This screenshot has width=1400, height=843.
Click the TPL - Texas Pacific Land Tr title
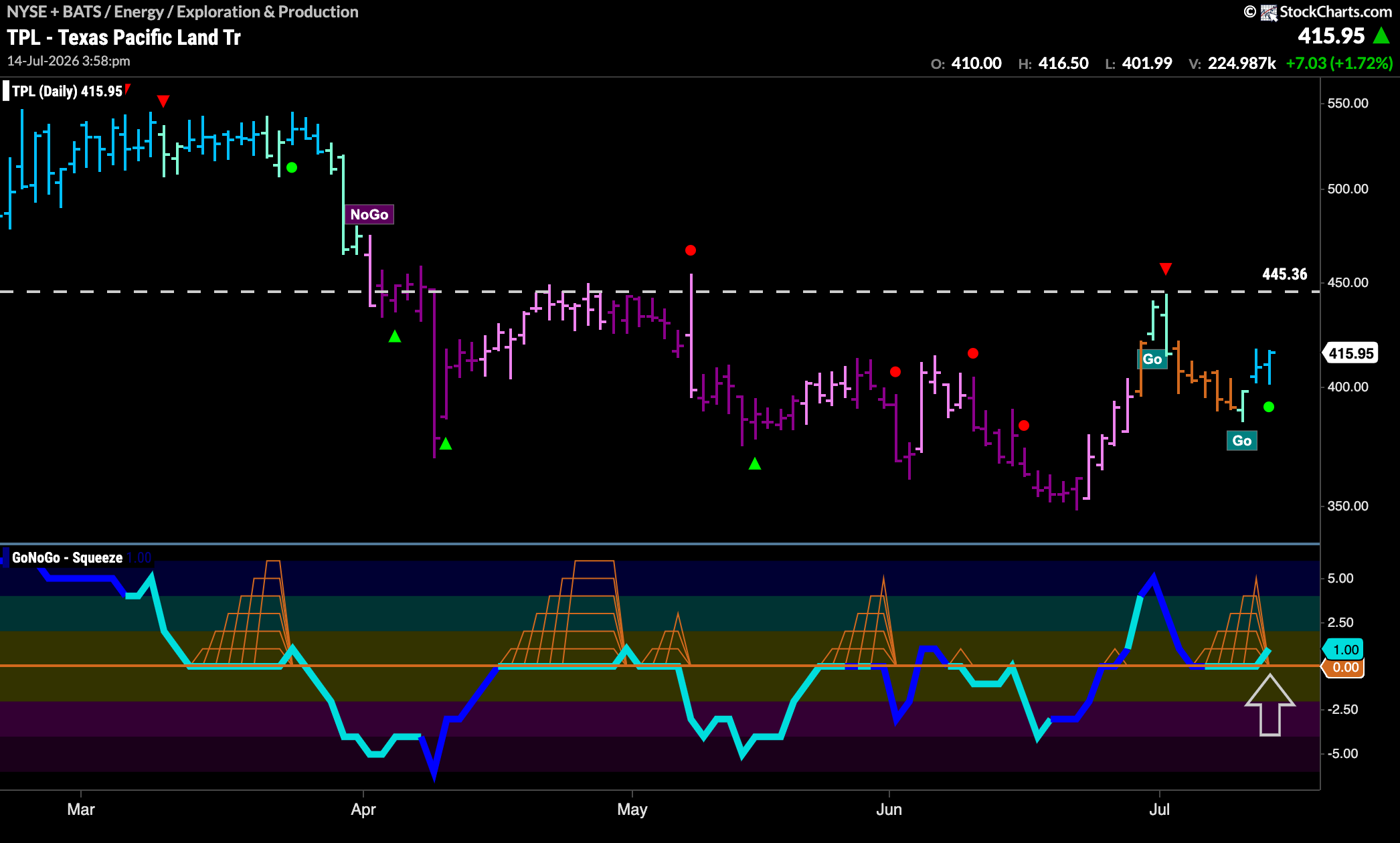[124, 37]
